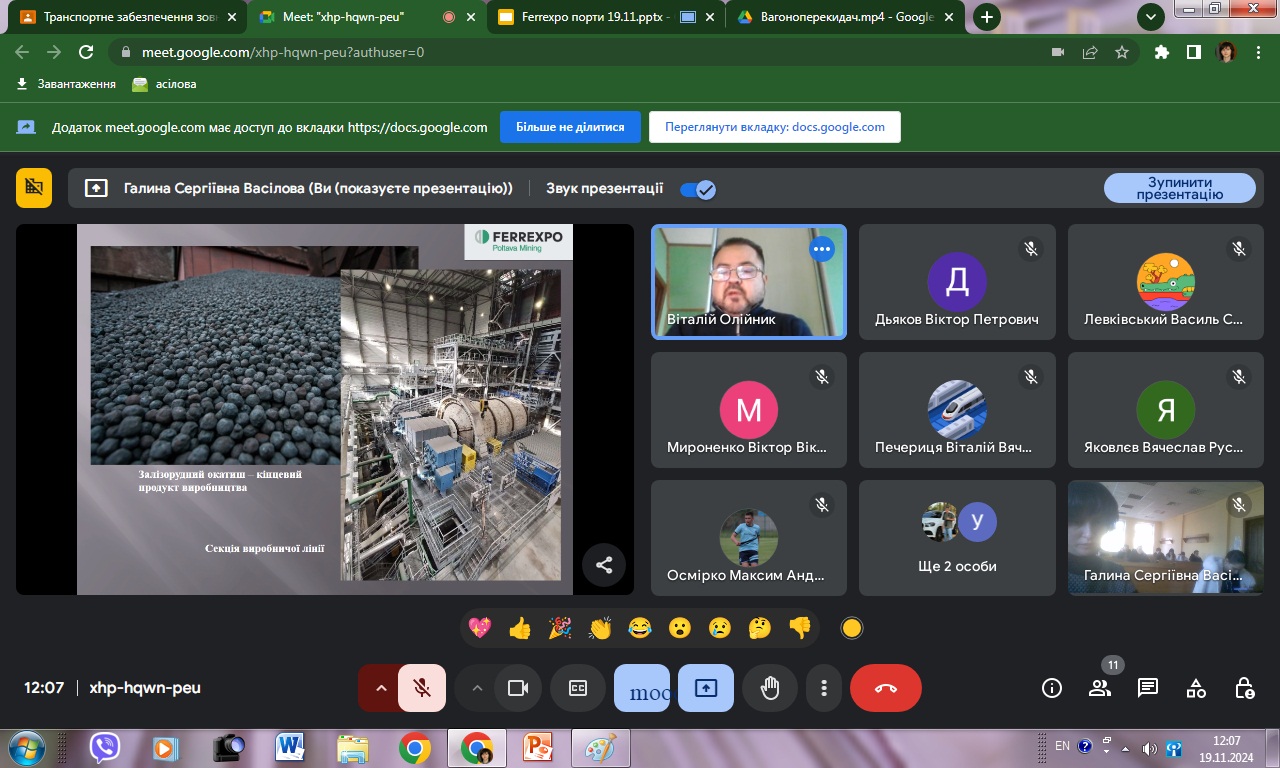Open the Chrome extensions puzzle icon
The image size is (1280, 768).
1161,52
